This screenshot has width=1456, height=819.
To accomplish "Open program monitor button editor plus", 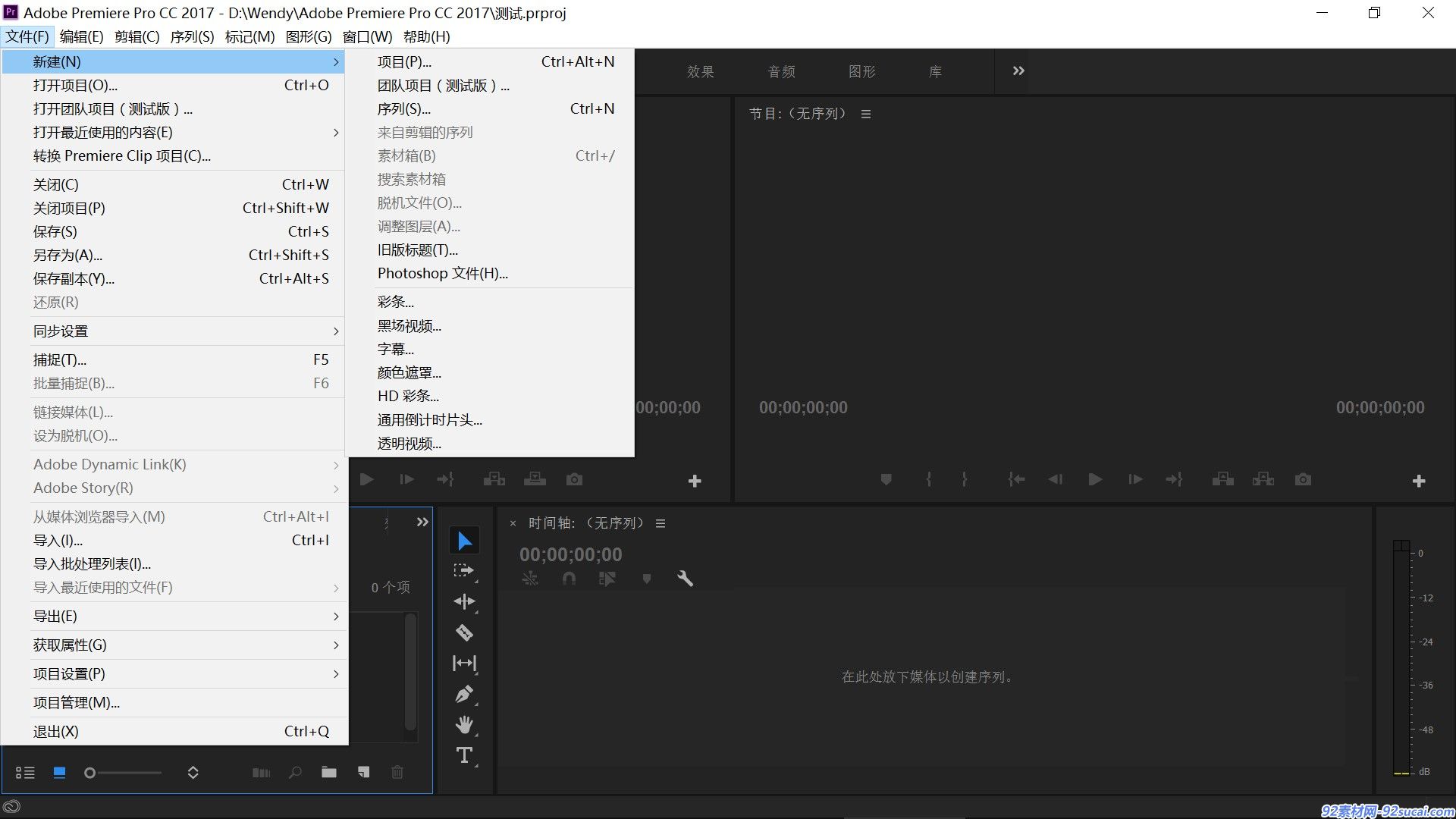I will pos(1419,481).
